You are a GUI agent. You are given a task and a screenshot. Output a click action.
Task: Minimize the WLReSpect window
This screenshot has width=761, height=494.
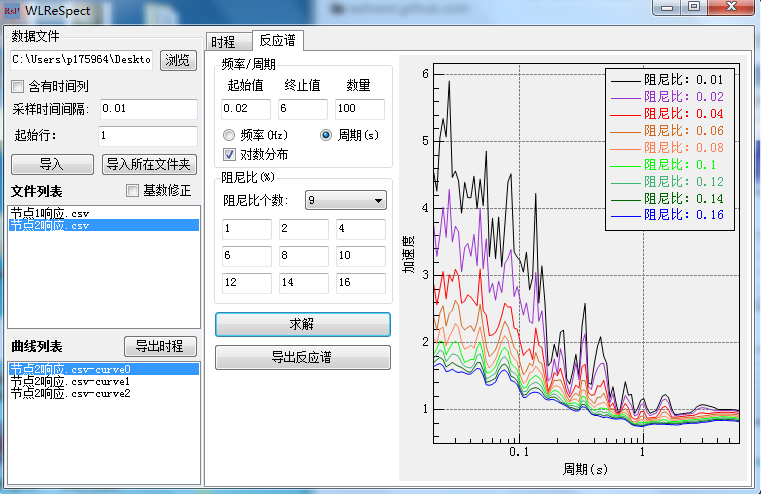tap(666, 8)
